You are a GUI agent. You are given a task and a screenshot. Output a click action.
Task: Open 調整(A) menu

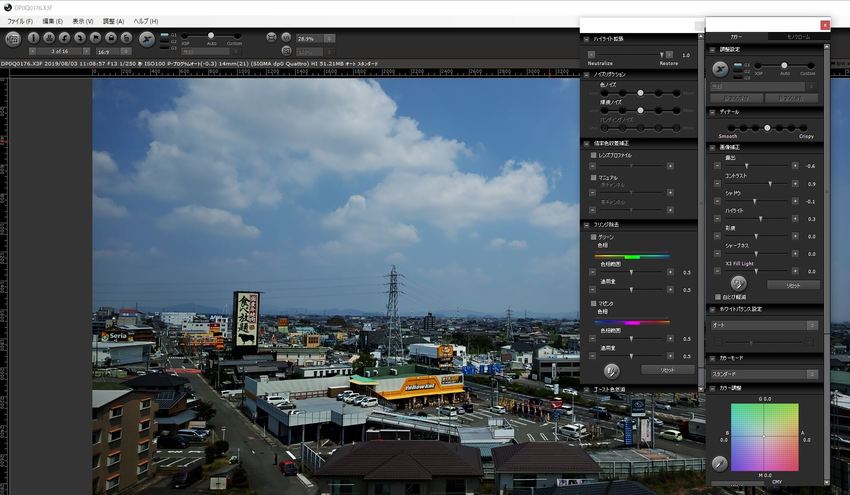(113, 21)
